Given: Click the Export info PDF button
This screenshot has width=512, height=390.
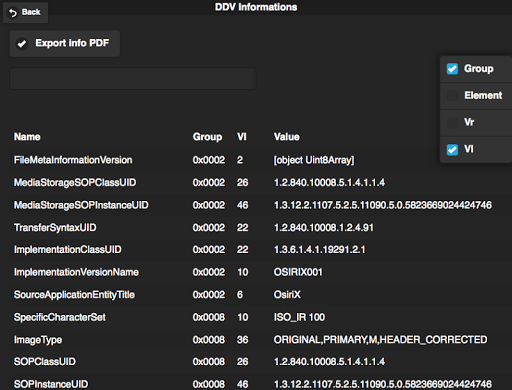Looking at the screenshot, I should tap(65, 43).
